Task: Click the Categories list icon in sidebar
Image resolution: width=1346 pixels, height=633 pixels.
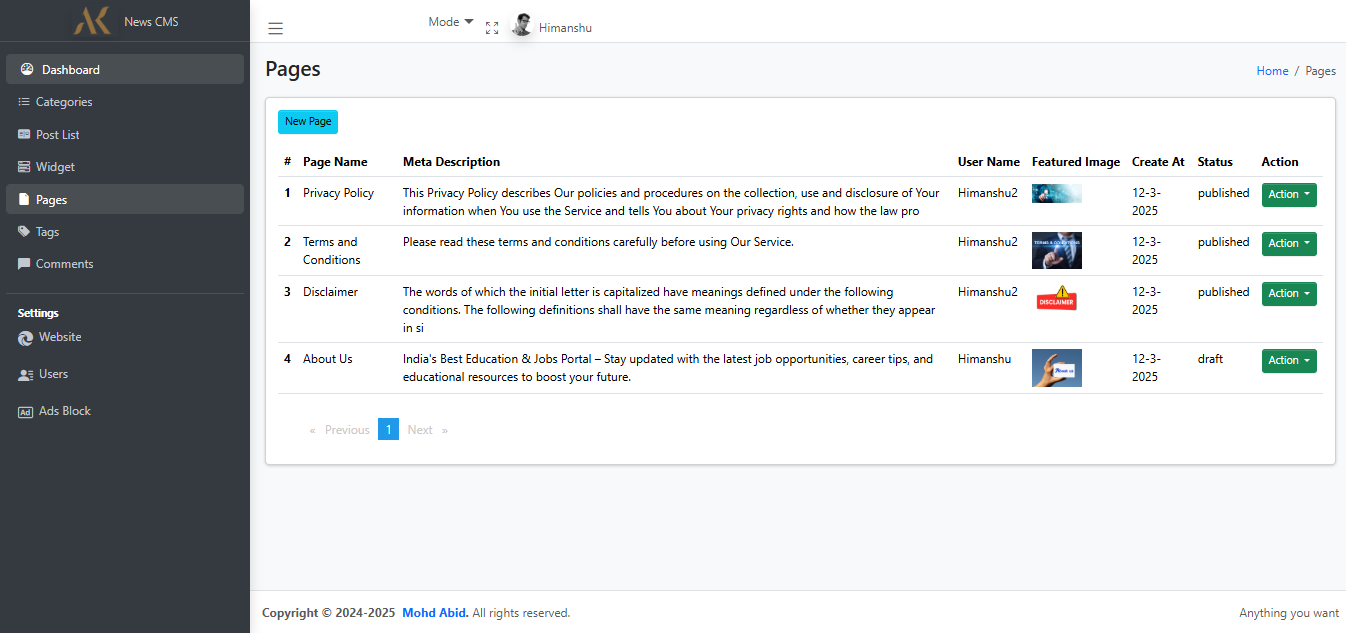Action: [24, 102]
